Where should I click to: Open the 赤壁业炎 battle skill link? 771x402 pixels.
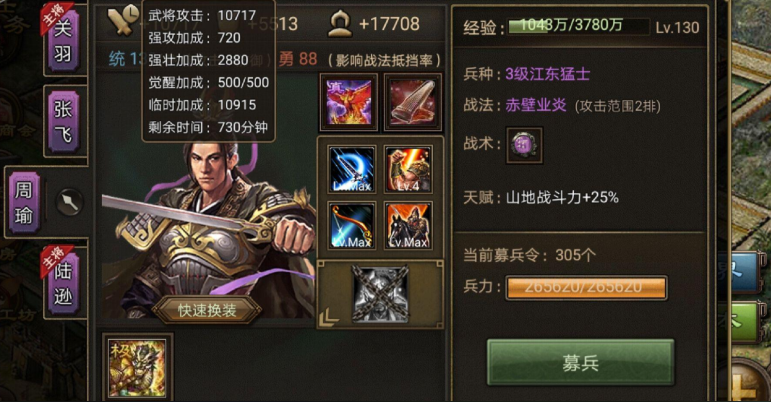point(535,105)
